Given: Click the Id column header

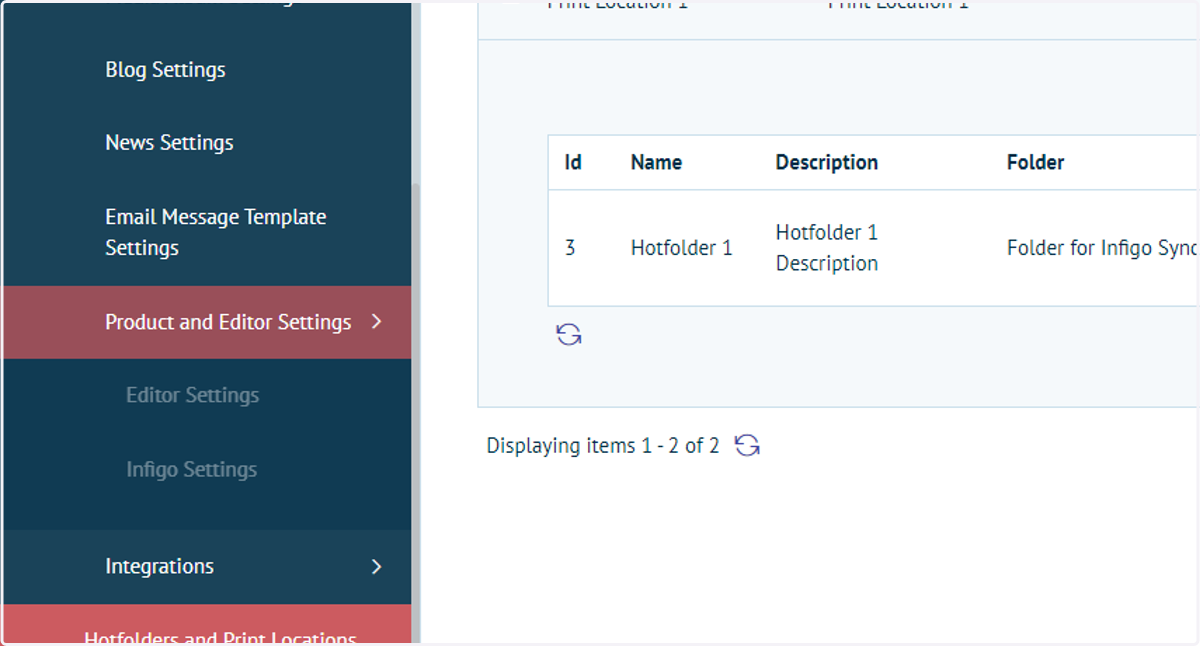Looking at the screenshot, I should [x=573, y=162].
